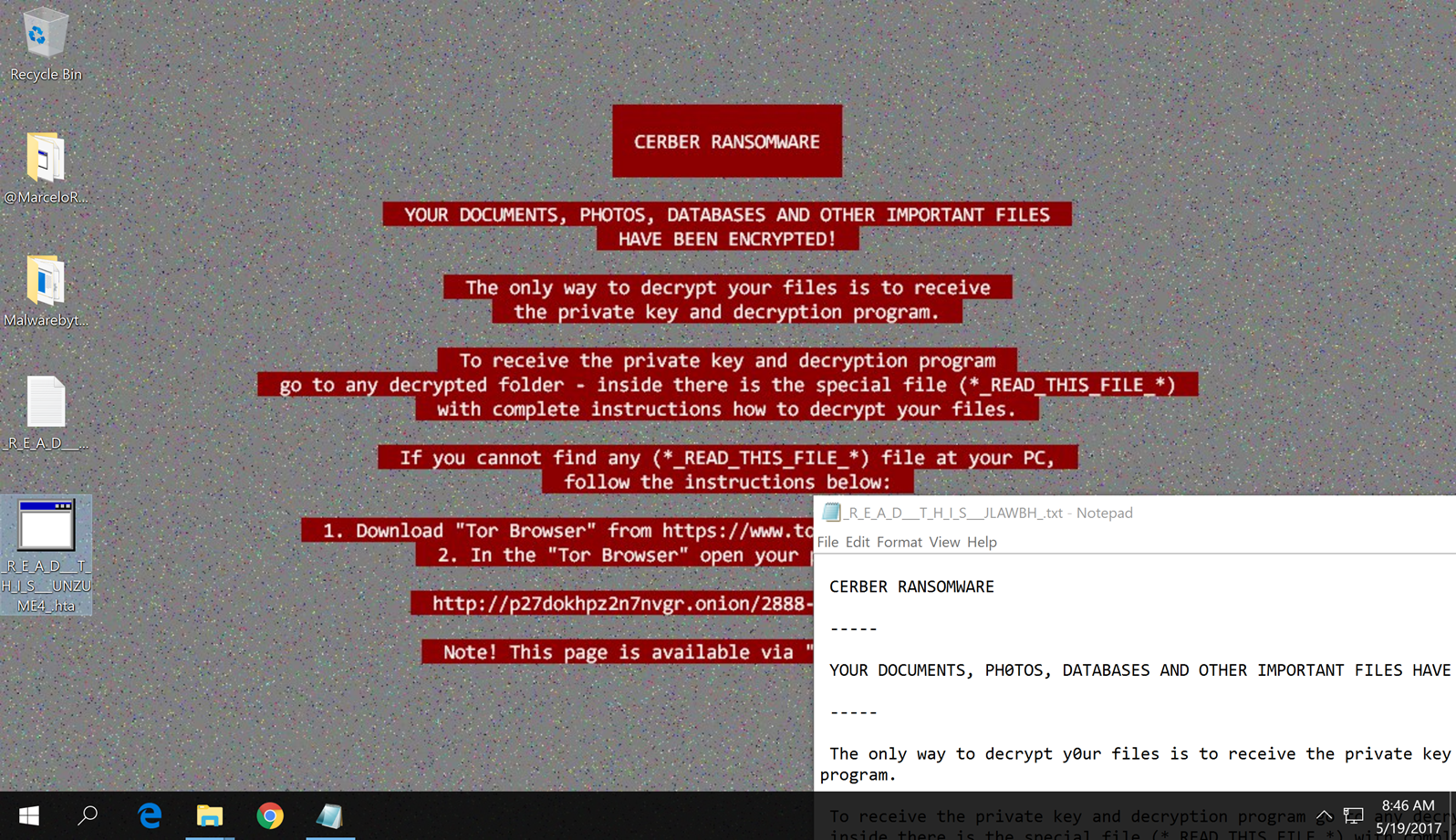Open Notepad File menu
The image size is (1456, 840).
tap(827, 542)
